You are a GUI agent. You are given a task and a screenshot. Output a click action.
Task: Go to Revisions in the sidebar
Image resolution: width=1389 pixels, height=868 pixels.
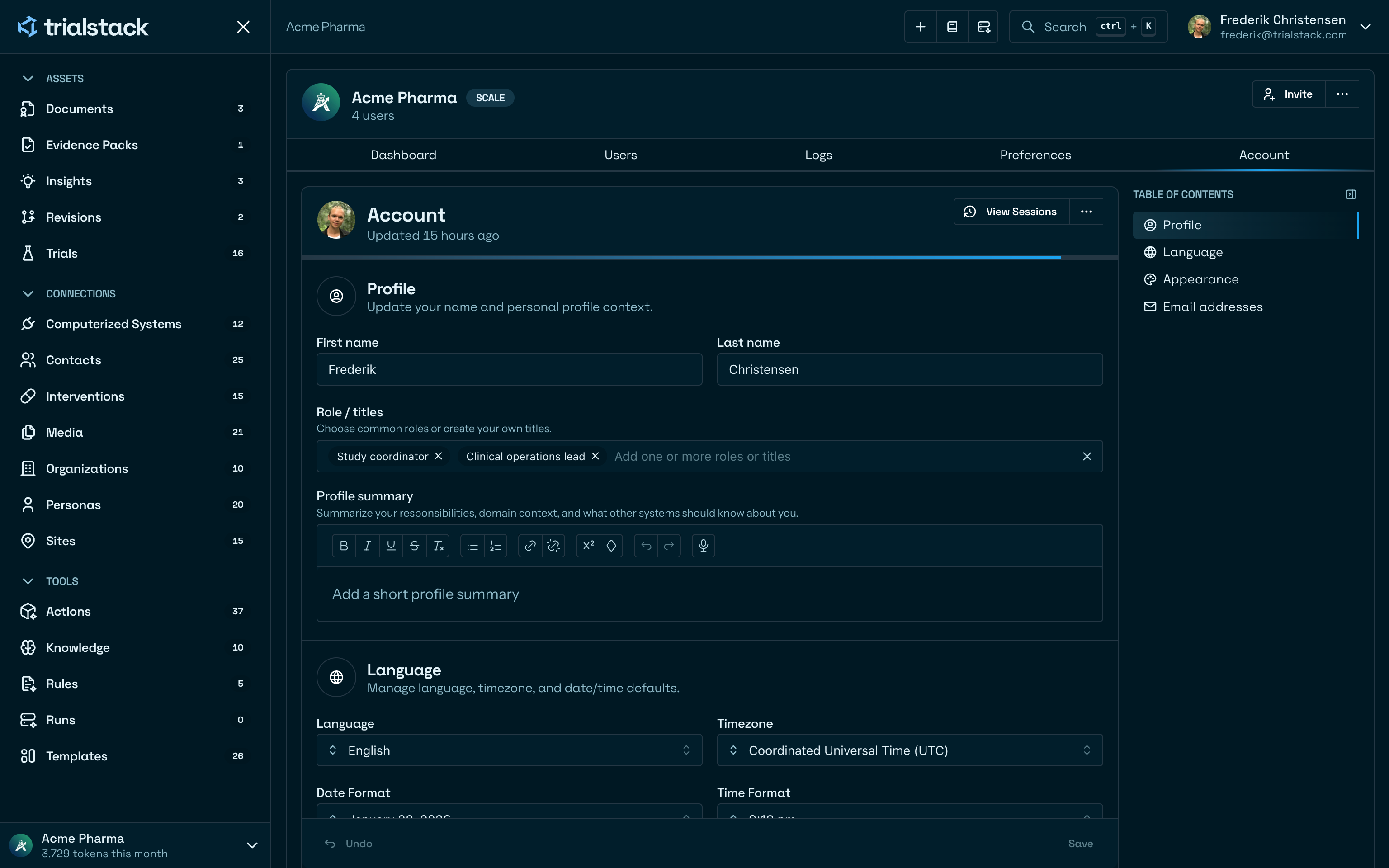click(x=136, y=217)
